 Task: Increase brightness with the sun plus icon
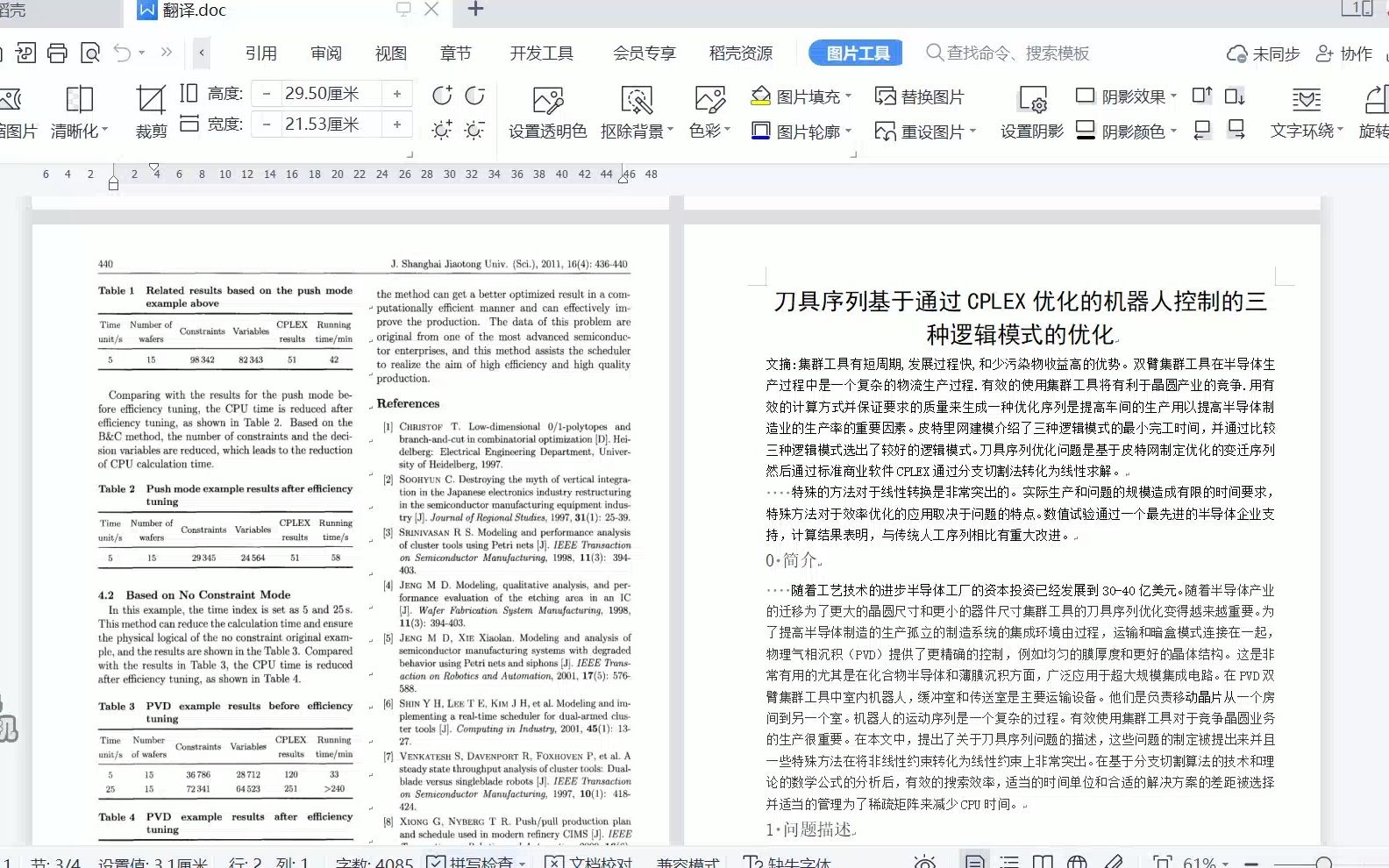click(x=442, y=130)
